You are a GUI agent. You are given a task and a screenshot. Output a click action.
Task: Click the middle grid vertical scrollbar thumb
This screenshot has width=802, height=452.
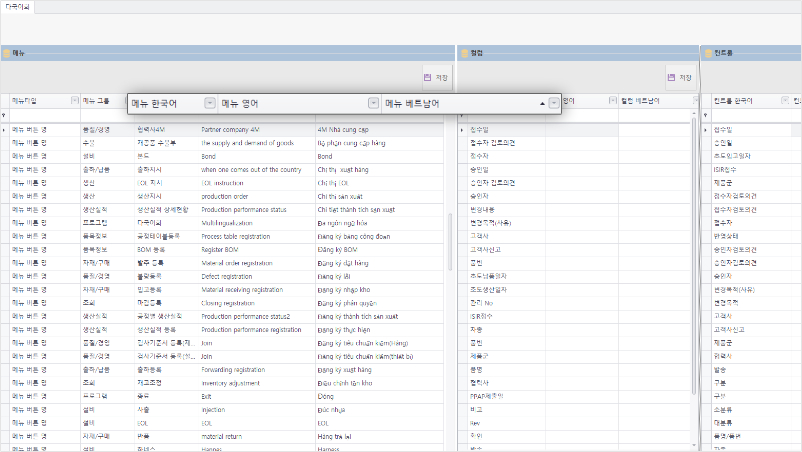point(694,256)
